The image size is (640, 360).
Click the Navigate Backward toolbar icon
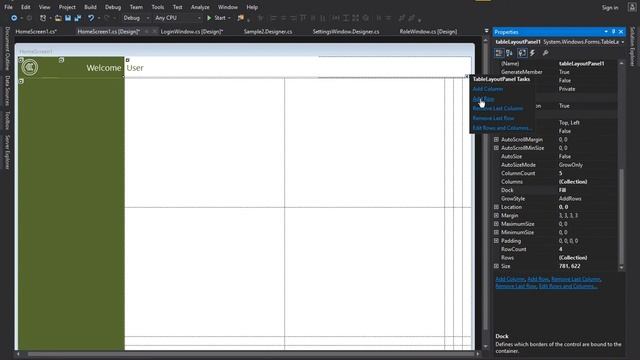(x=14, y=18)
